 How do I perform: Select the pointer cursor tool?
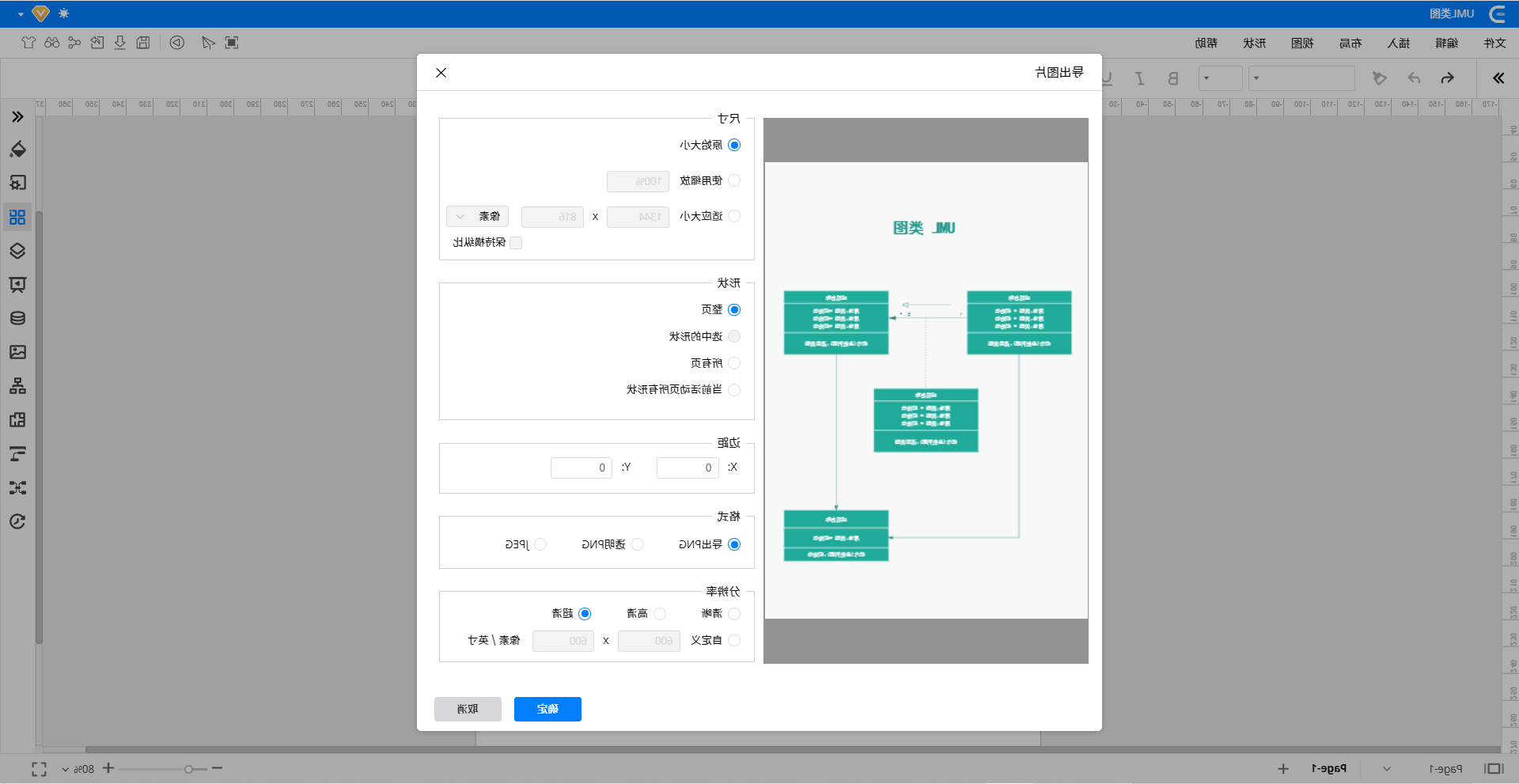pyautogui.click(x=208, y=43)
